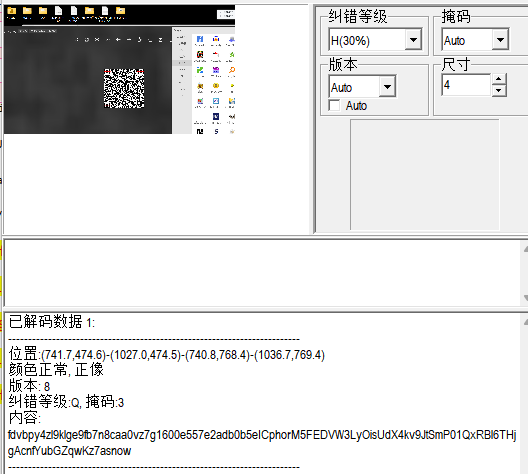Click the '颜色正常, 正像' line
The width and height of the screenshot is (528, 474).
click(56, 370)
